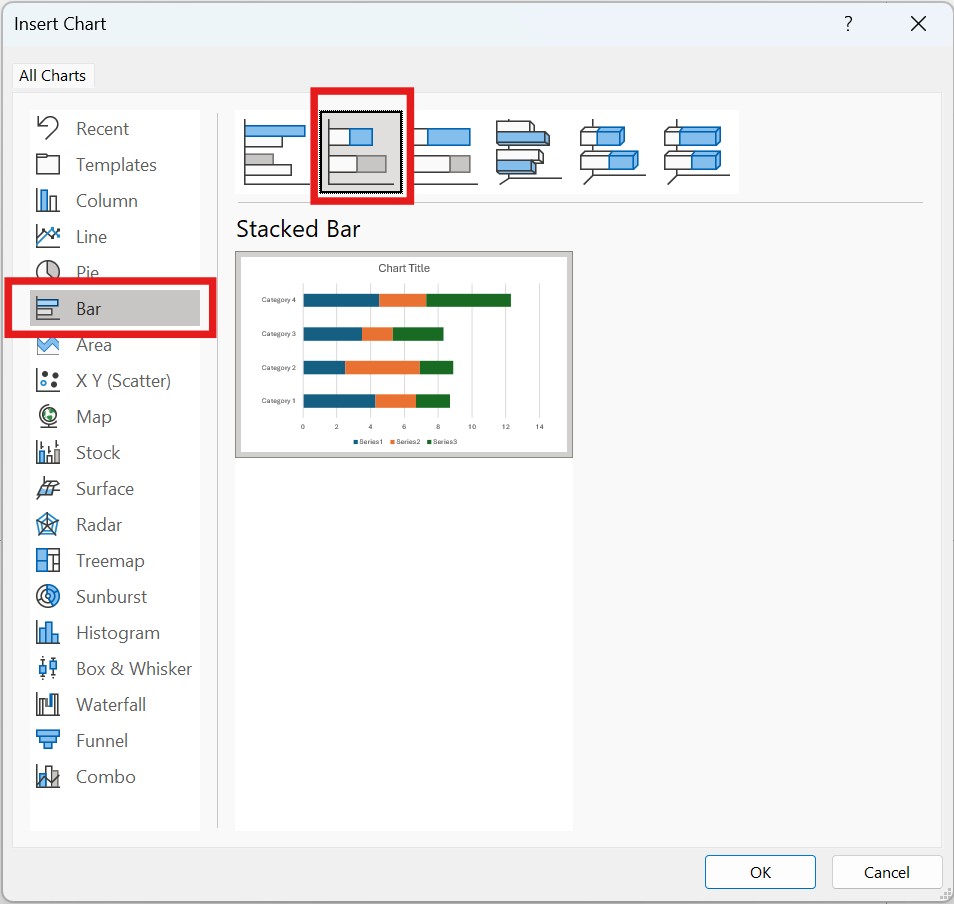
Task: Click the Map chart globe icon
Action: [47, 416]
